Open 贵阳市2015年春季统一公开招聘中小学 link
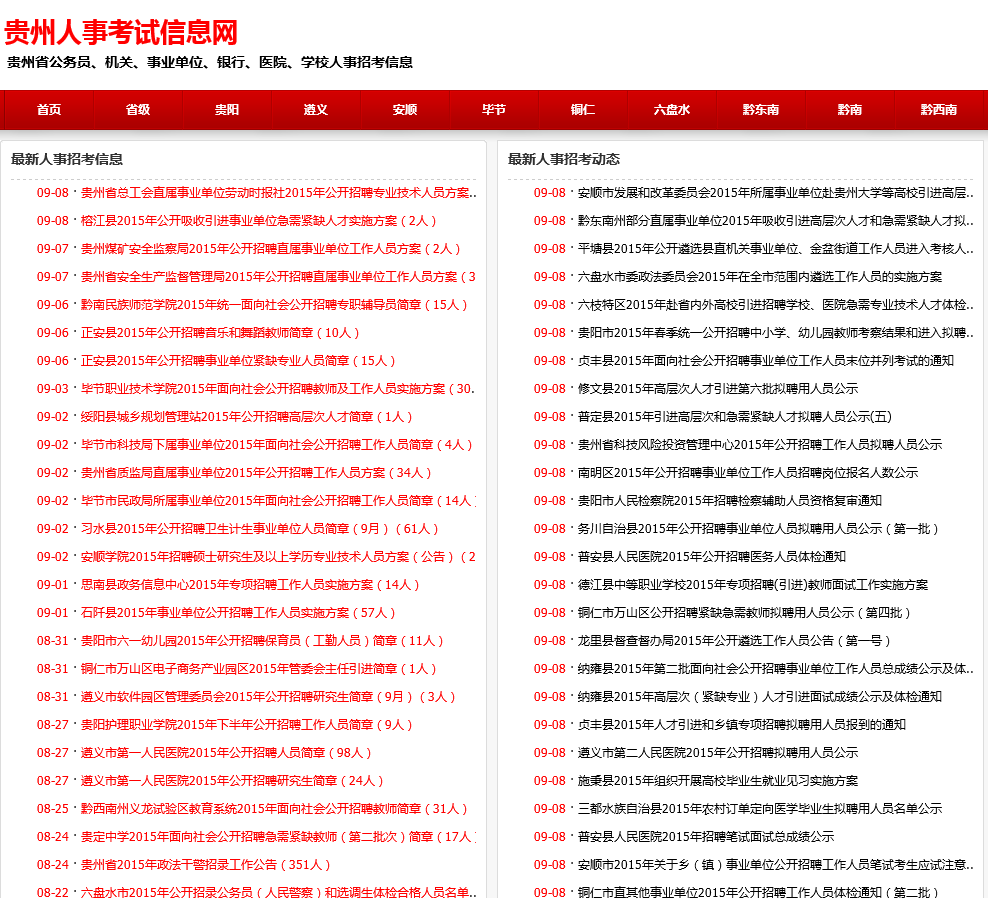Image resolution: width=988 pixels, height=898 pixels. pyautogui.click(x=776, y=333)
